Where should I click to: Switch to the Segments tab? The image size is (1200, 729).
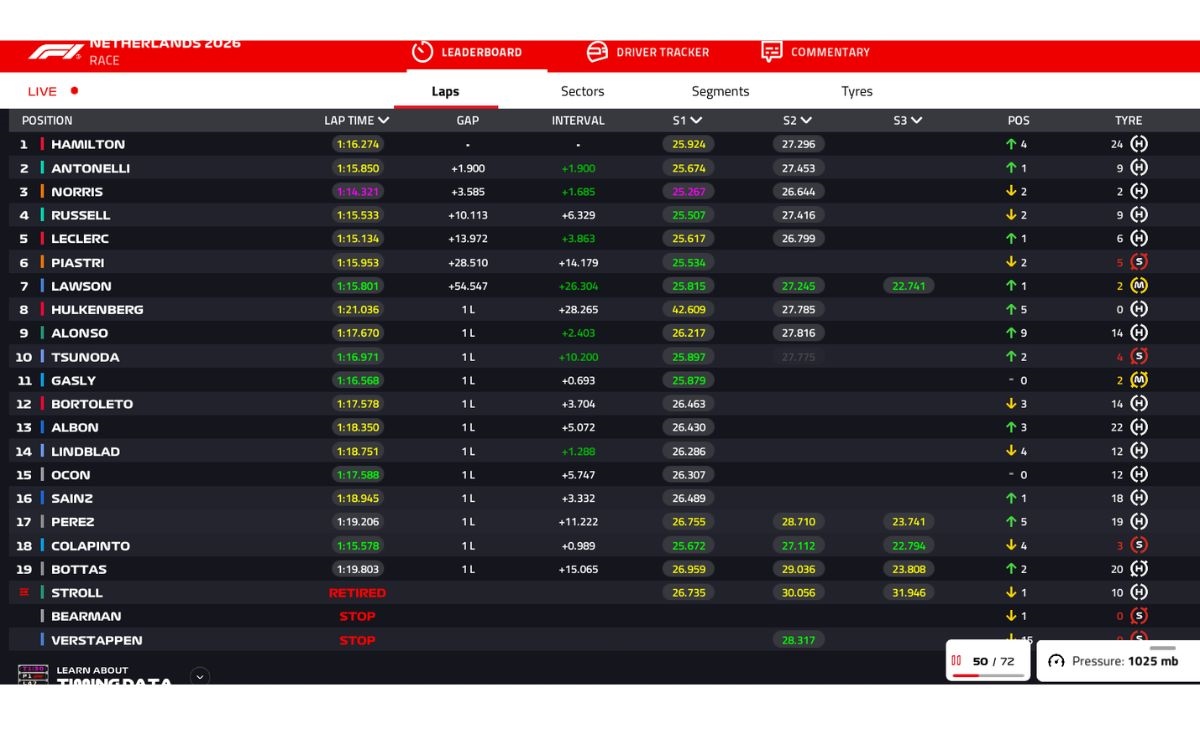point(720,91)
